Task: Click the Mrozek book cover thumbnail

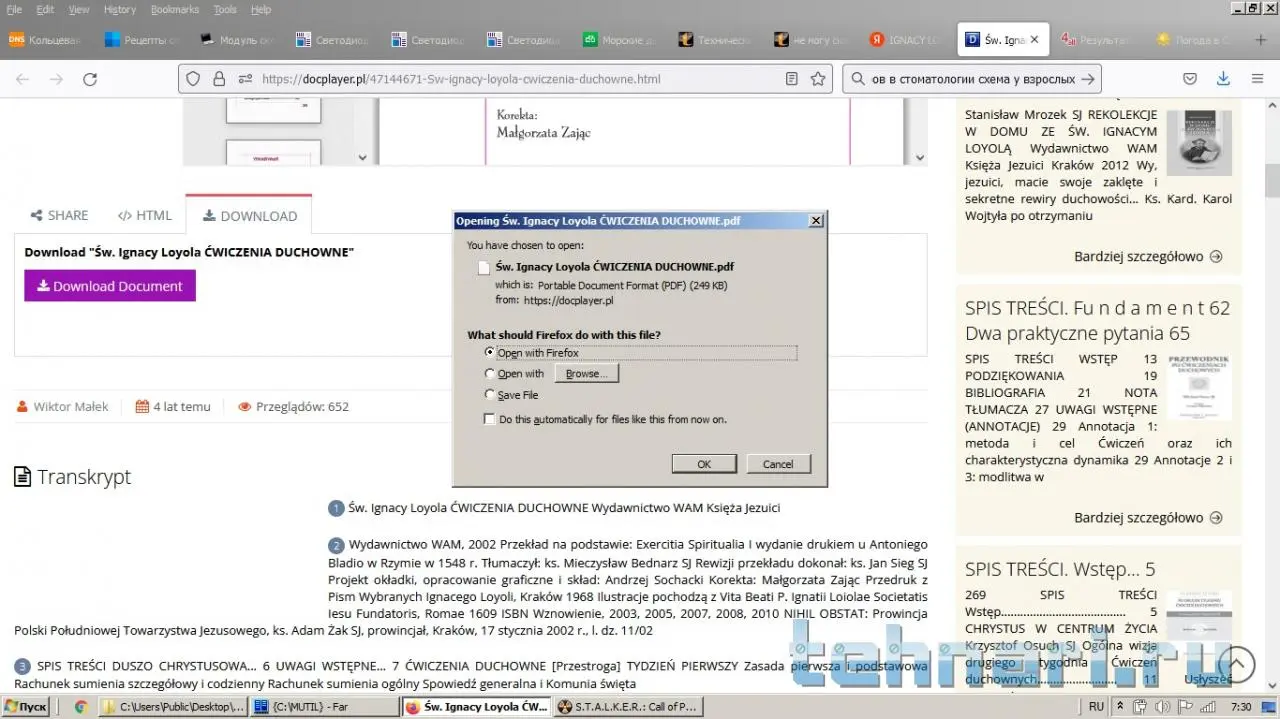Action: (1199, 143)
